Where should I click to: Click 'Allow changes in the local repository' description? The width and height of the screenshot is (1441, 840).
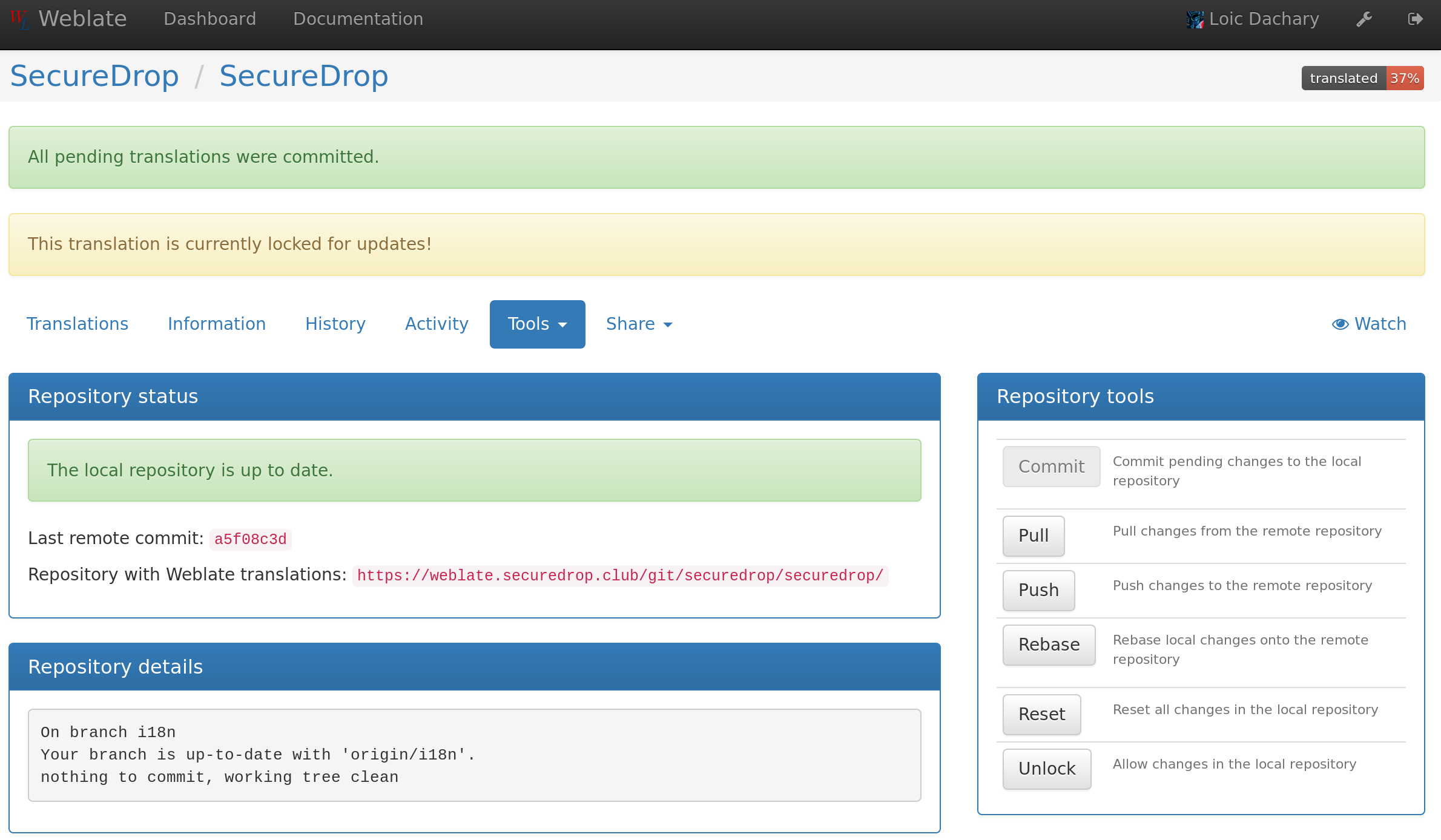coord(1235,764)
